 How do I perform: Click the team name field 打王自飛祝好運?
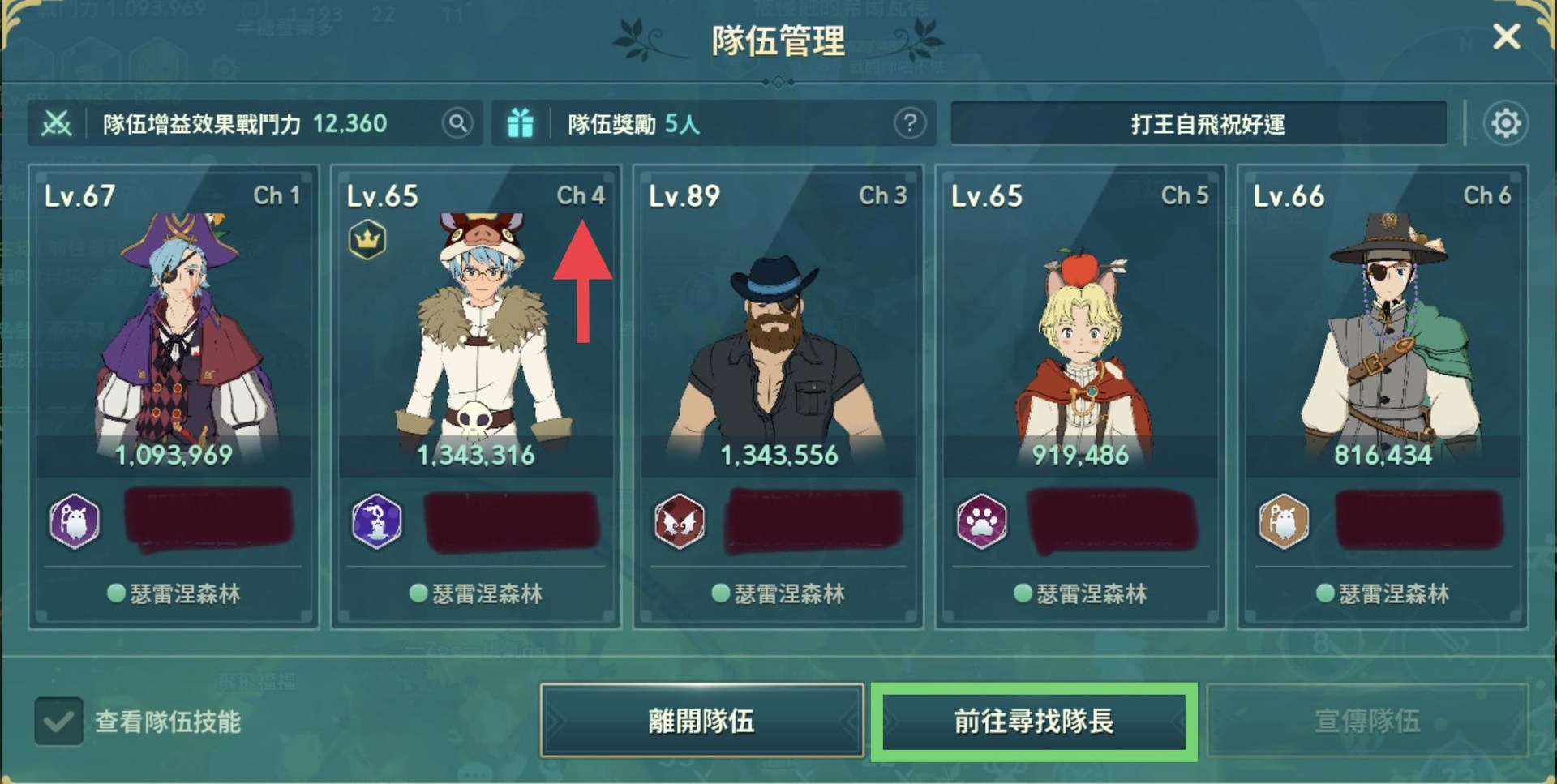[1199, 123]
